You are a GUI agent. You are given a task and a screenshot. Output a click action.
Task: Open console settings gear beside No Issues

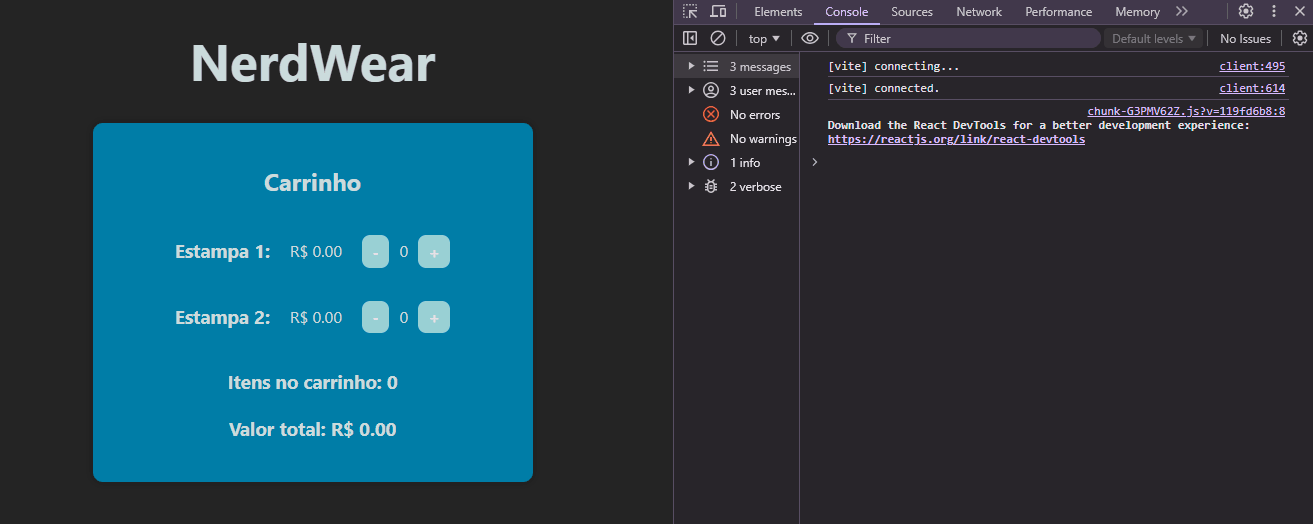click(1300, 38)
